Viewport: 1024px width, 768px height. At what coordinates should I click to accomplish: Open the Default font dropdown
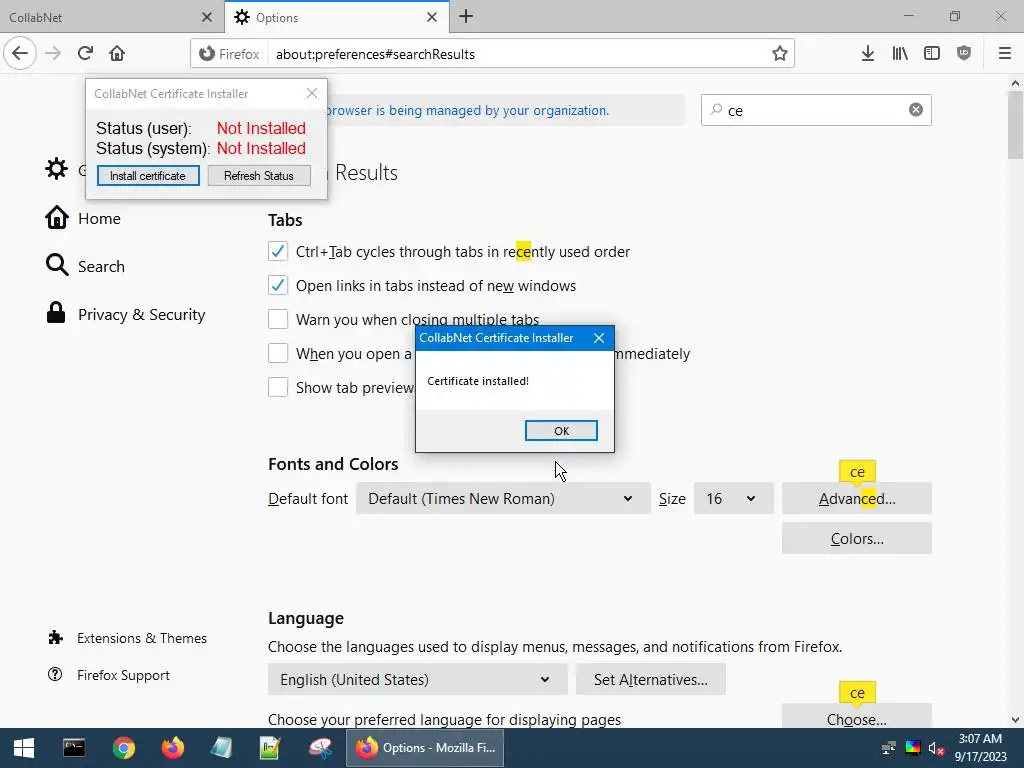[x=503, y=498]
